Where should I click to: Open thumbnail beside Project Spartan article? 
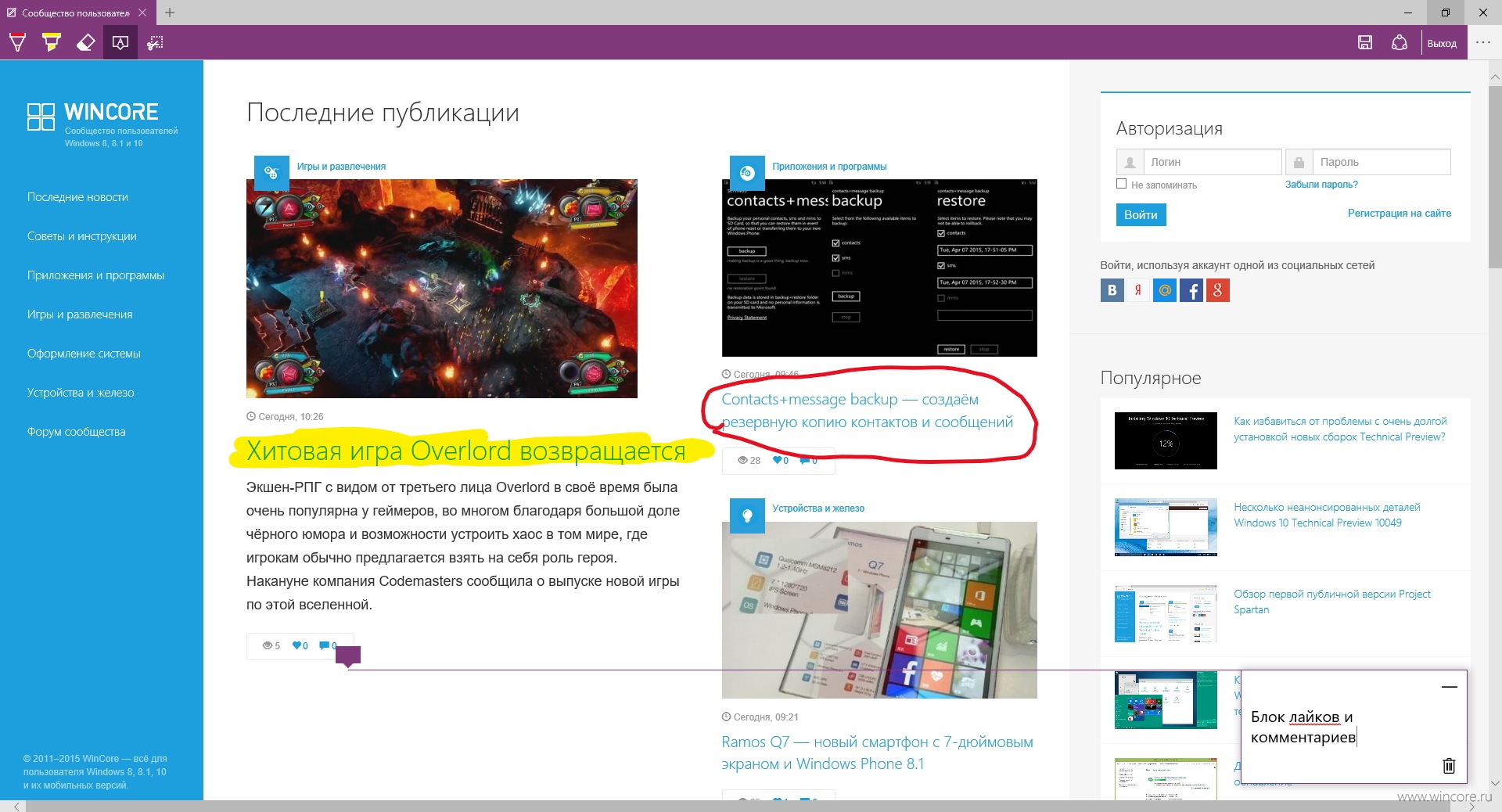(x=1166, y=614)
